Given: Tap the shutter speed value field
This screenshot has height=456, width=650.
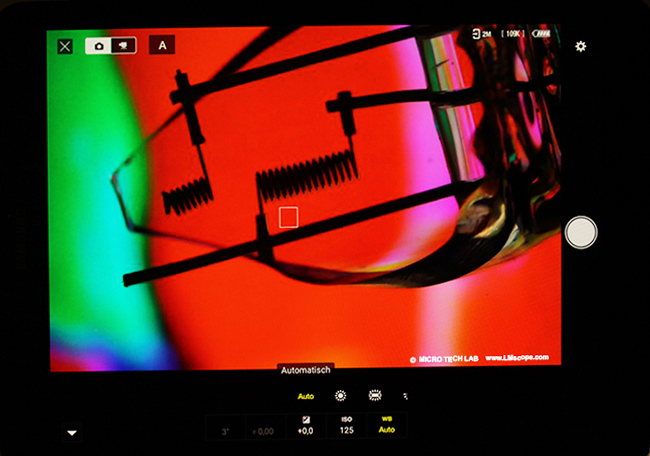Looking at the screenshot, I should (x=226, y=431).
